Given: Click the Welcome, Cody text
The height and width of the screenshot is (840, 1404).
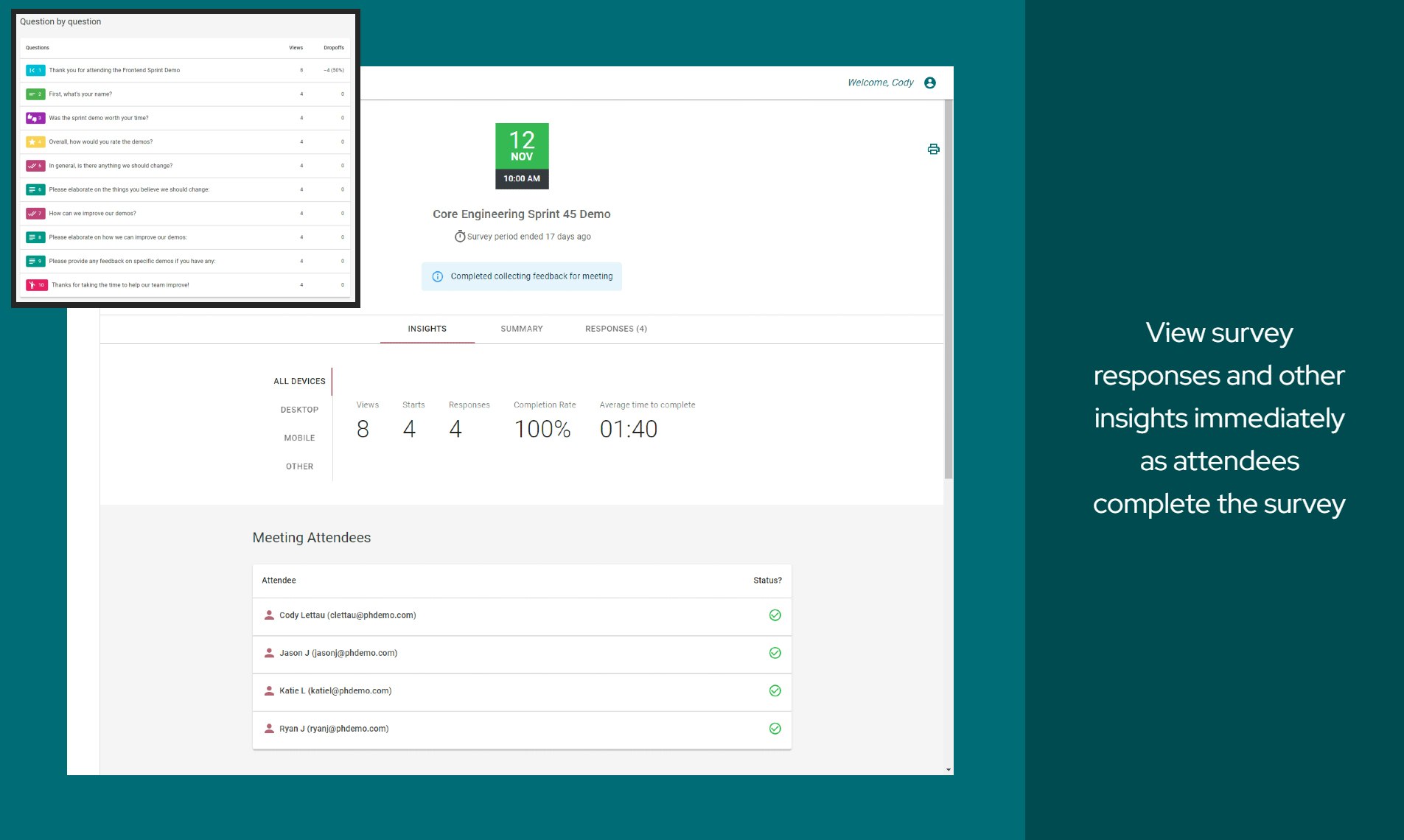Looking at the screenshot, I should point(880,83).
